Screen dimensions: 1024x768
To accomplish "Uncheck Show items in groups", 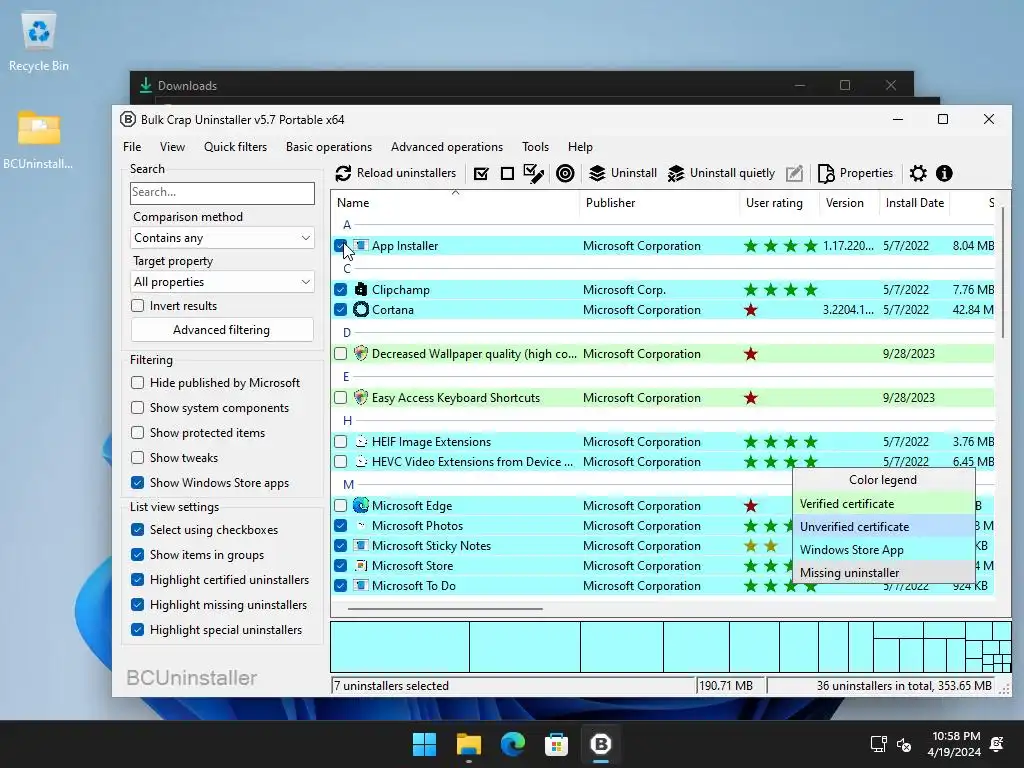I will click(x=137, y=554).
